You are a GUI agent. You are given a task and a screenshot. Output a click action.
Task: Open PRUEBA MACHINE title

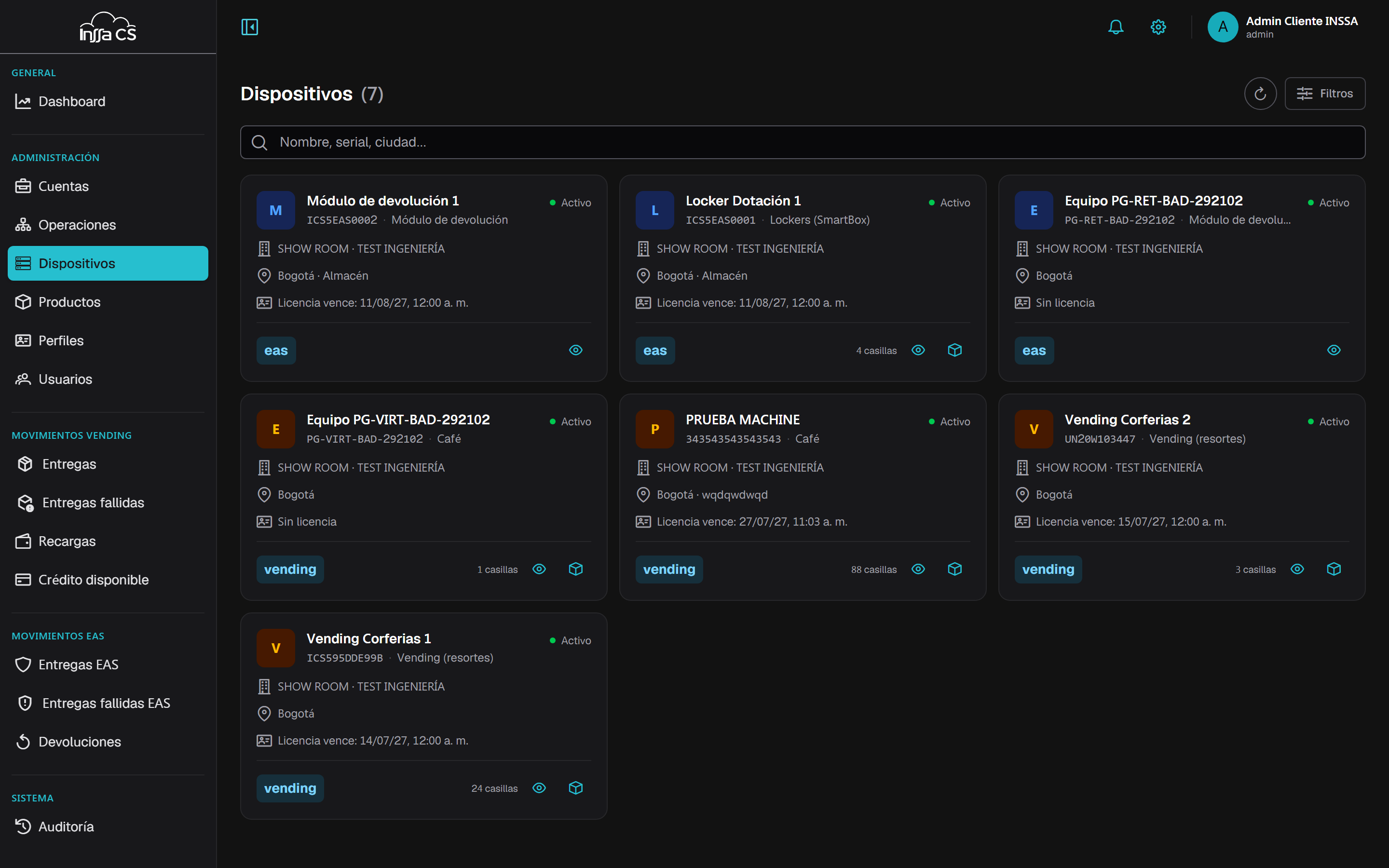pos(743,420)
